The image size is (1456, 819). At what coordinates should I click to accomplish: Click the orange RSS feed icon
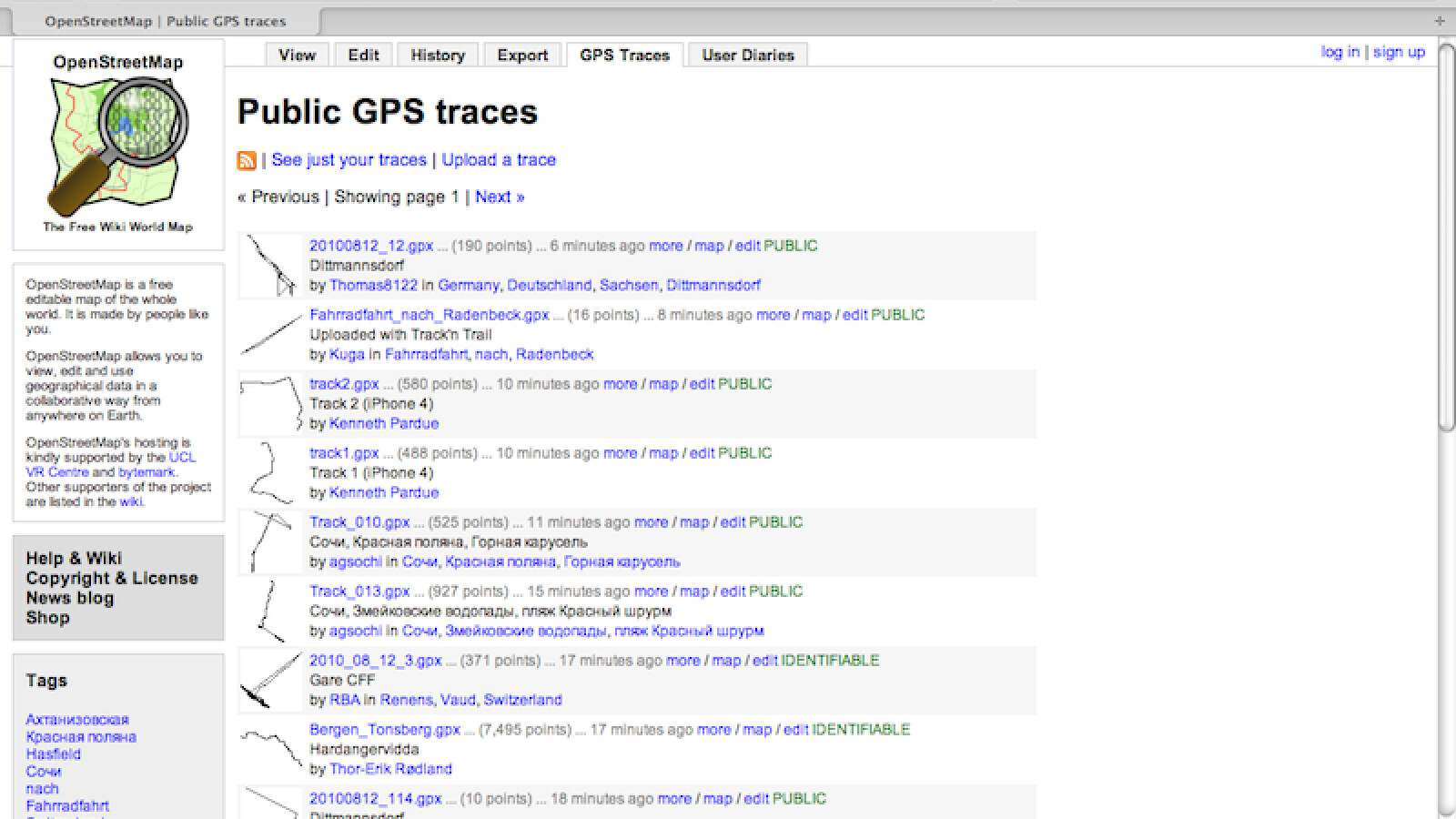(247, 160)
